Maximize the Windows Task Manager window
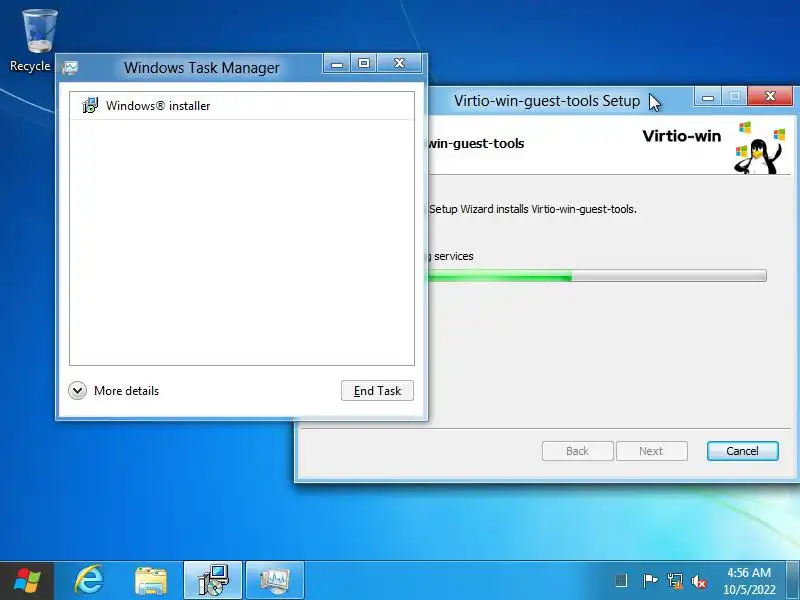Viewport: 800px width, 600px height. pyautogui.click(x=364, y=64)
